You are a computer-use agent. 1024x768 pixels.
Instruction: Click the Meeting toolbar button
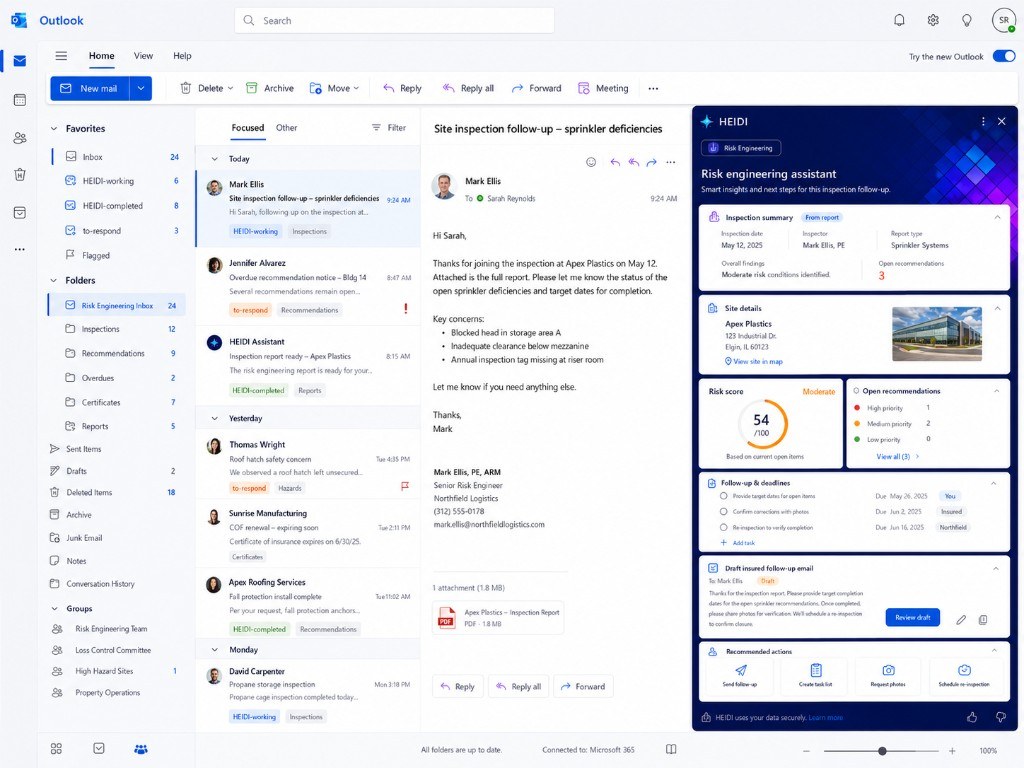603,88
